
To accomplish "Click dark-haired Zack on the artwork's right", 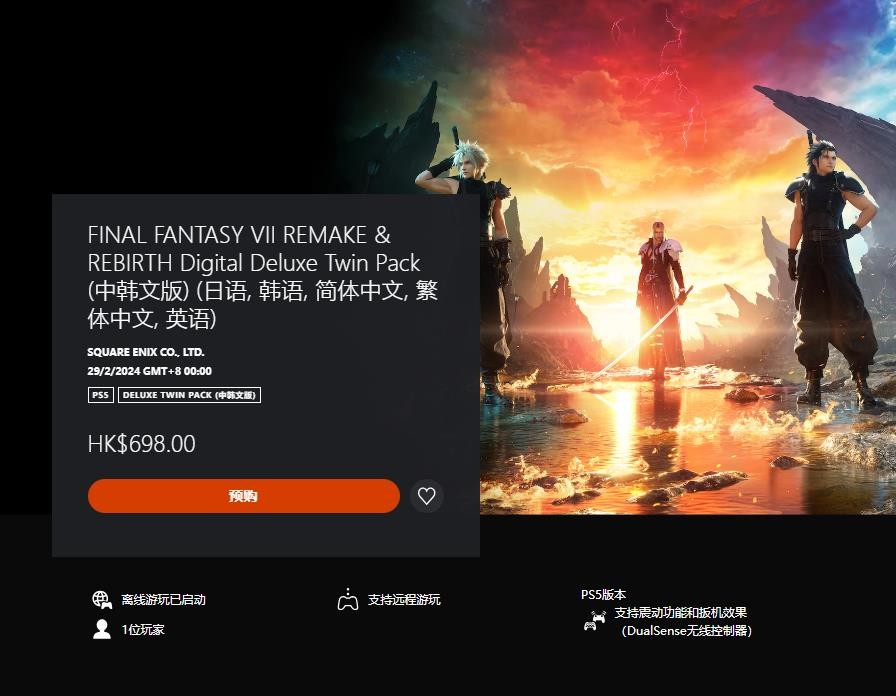I will [831, 271].
